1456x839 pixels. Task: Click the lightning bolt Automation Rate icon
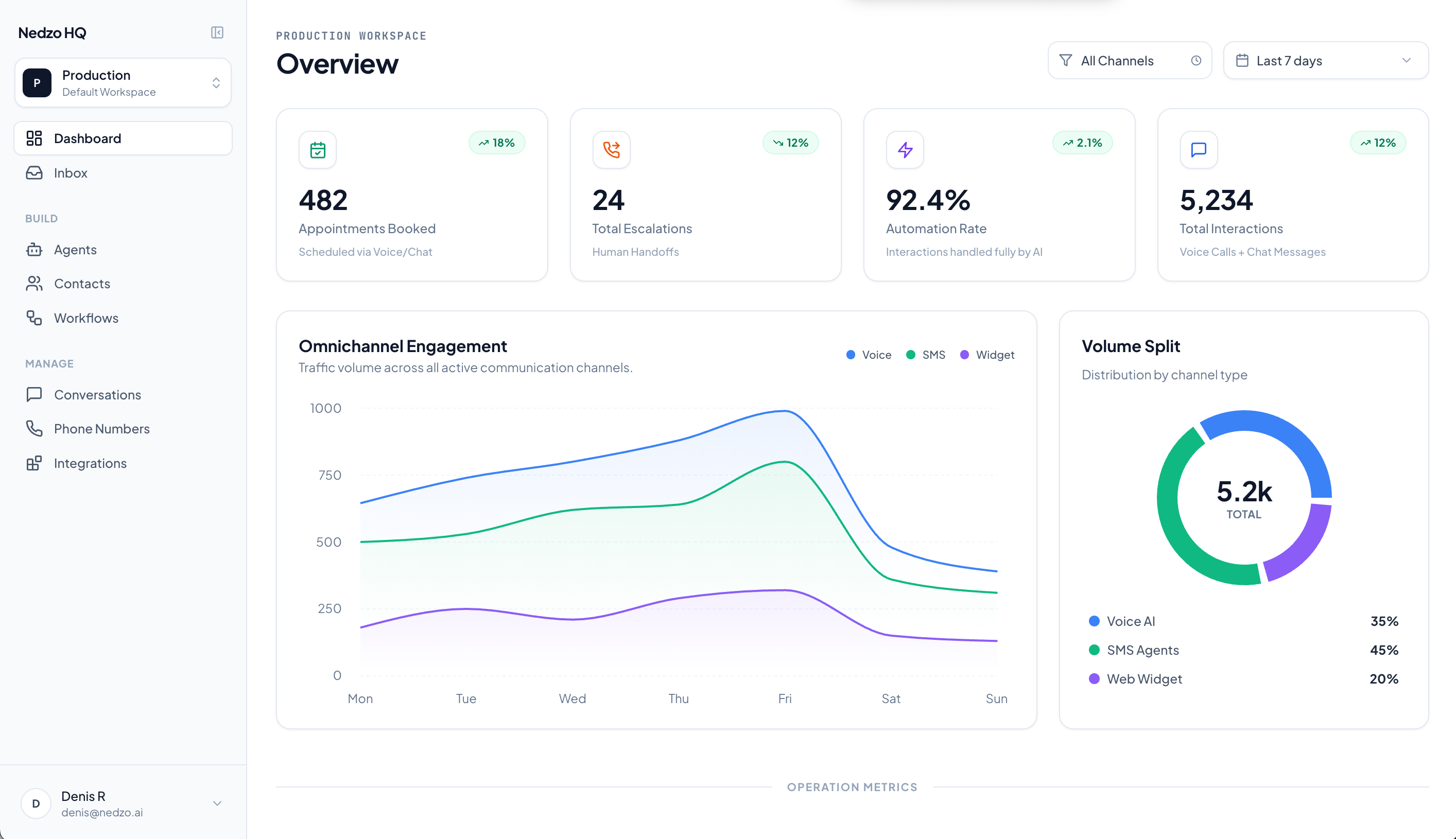pos(905,150)
